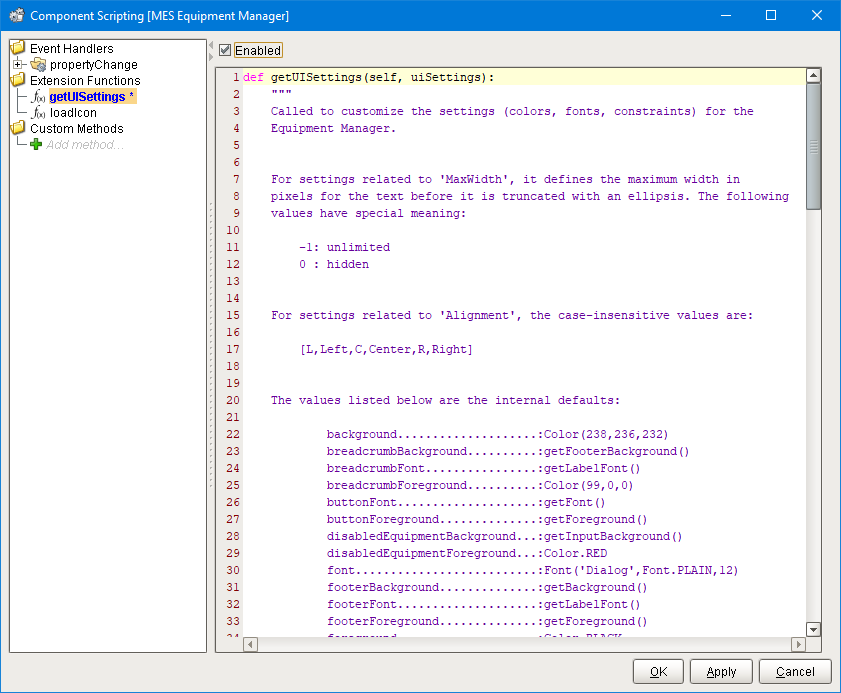Image resolution: width=841 pixels, height=693 pixels.
Task: Click the getUISettings function icon
Action: coord(38,97)
